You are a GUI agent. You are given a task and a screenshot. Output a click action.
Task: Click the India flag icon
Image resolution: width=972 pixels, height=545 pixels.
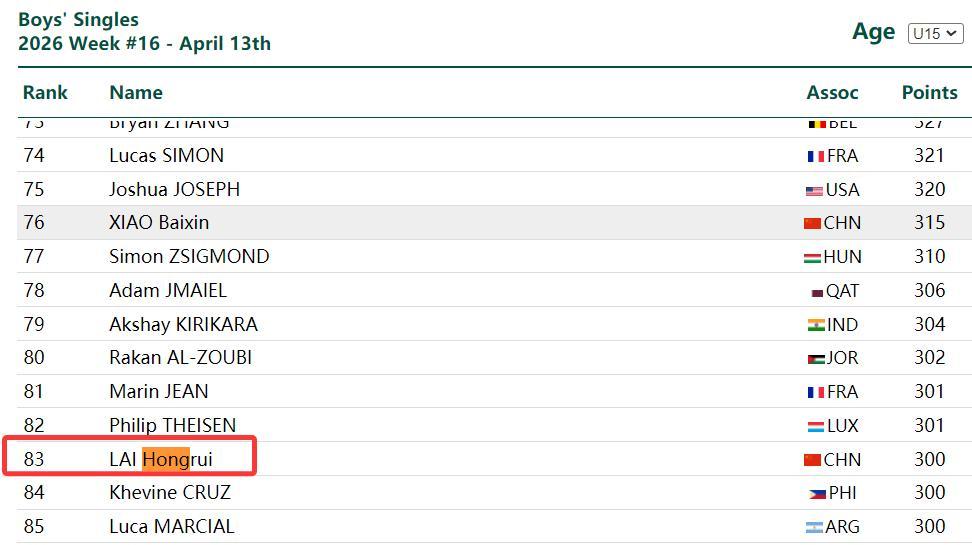click(816, 325)
